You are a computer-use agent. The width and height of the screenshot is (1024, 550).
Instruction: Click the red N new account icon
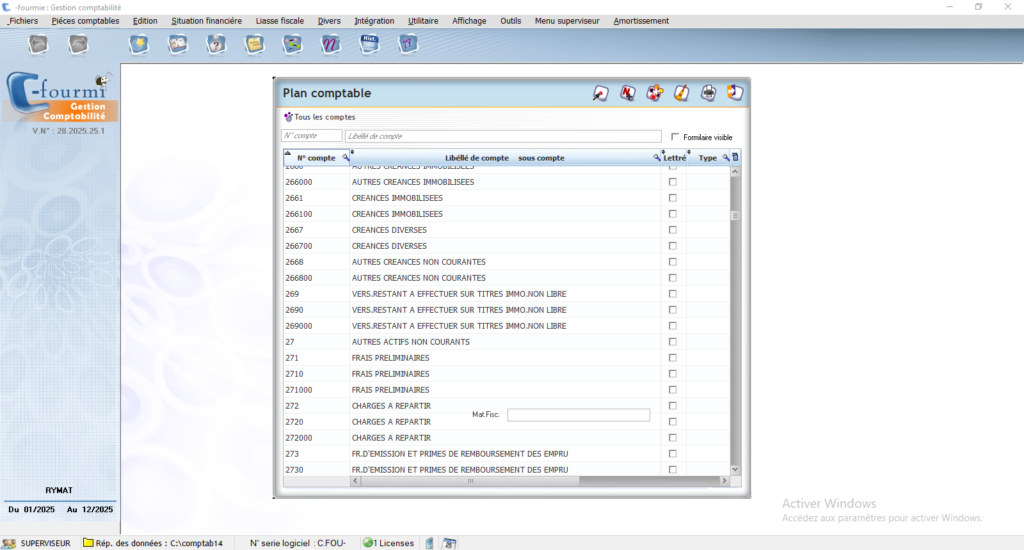pos(628,93)
